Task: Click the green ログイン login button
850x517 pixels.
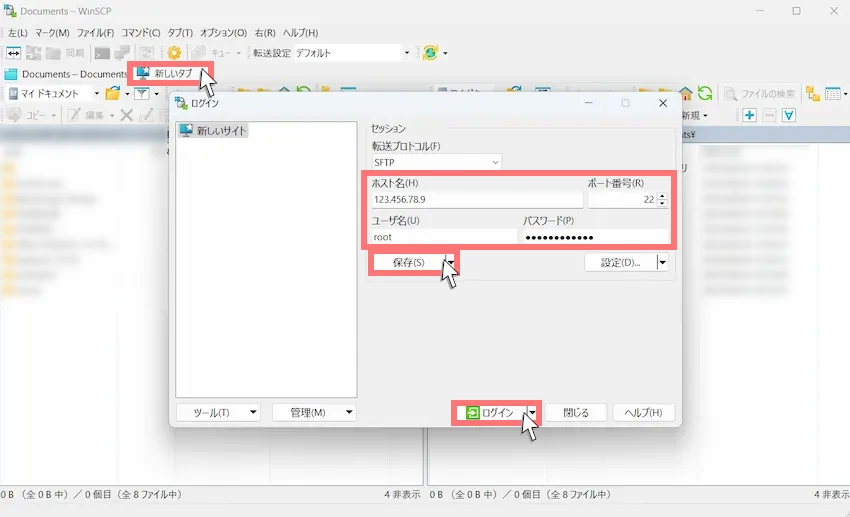Action: point(490,413)
